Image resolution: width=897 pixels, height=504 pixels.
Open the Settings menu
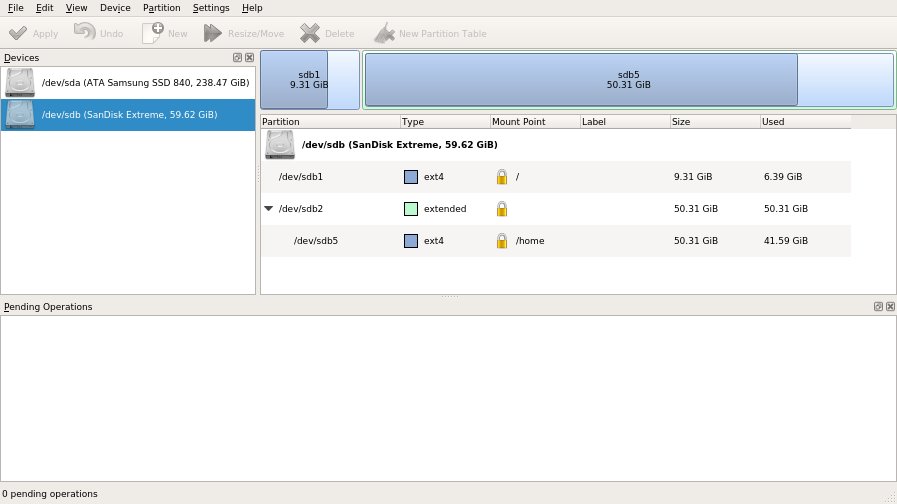[211, 8]
